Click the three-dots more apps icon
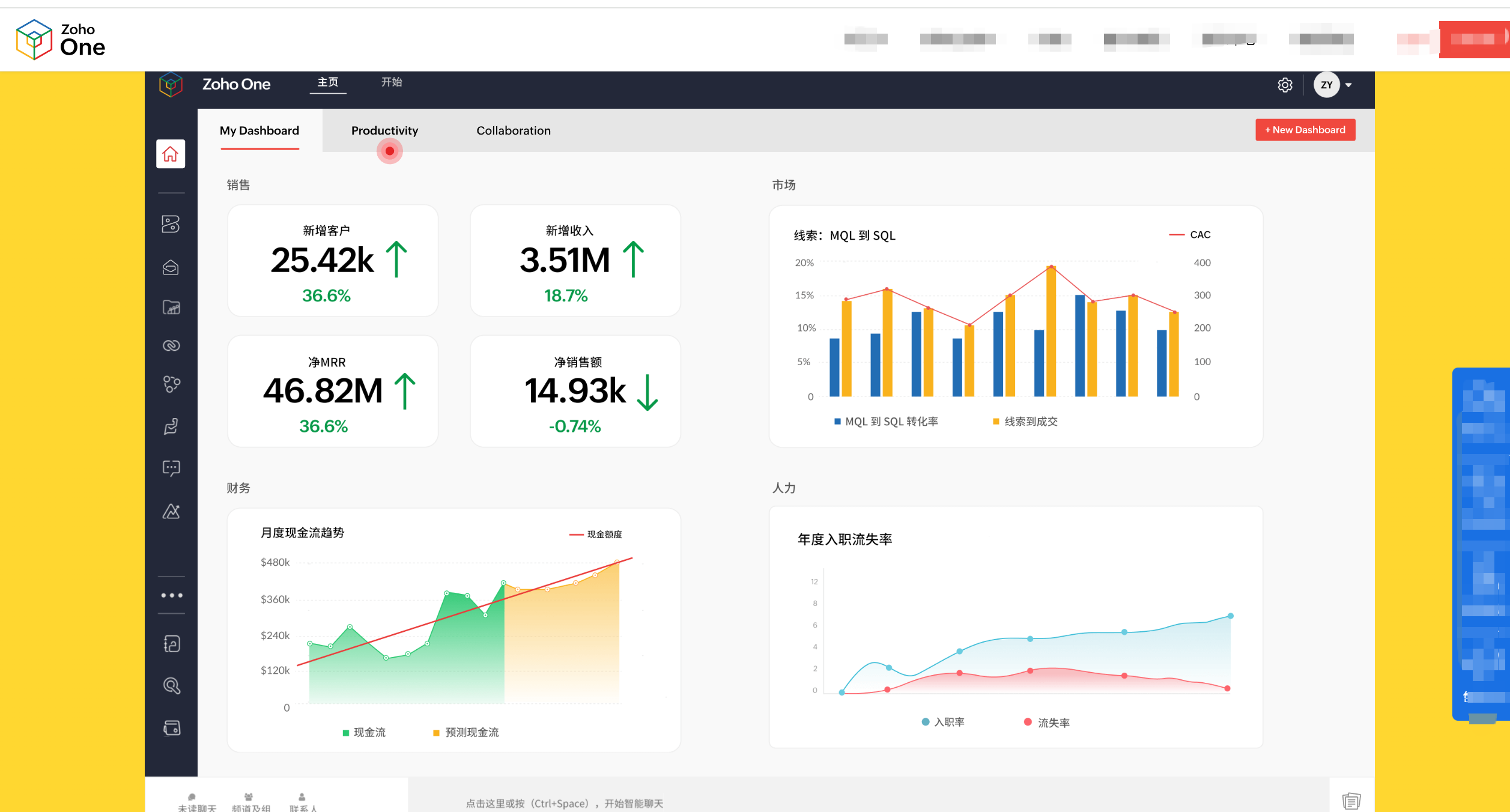1510x812 pixels. pyautogui.click(x=171, y=595)
